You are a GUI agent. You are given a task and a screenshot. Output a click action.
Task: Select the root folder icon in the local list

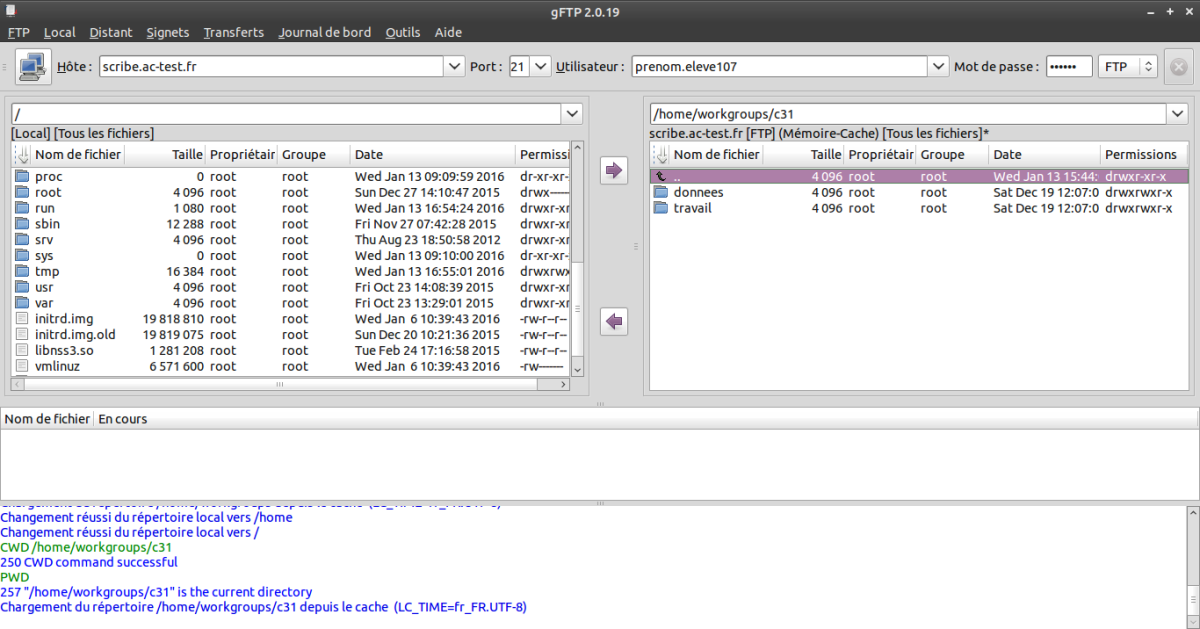[x=23, y=192]
